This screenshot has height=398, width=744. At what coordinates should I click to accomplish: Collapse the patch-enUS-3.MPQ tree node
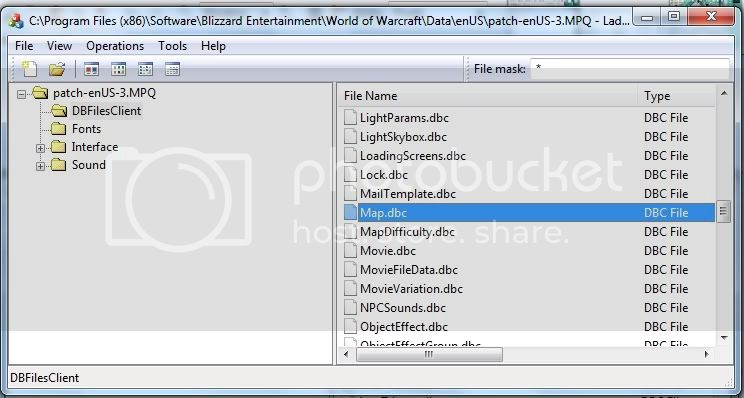(x=21, y=94)
